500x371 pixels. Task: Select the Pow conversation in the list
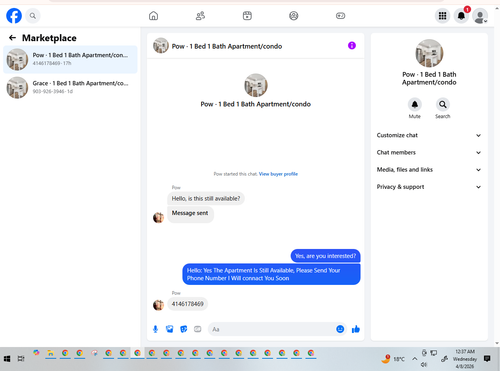pyautogui.click(x=70, y=59)
